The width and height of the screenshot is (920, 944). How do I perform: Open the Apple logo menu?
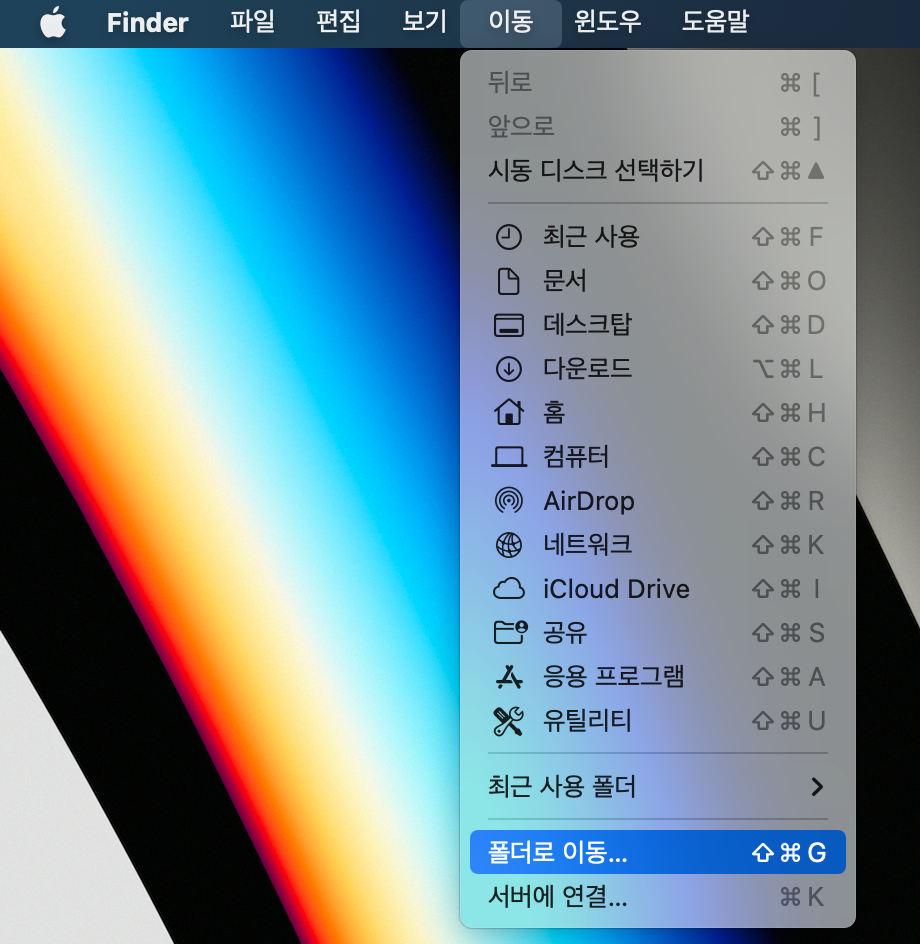click(53, 23)
